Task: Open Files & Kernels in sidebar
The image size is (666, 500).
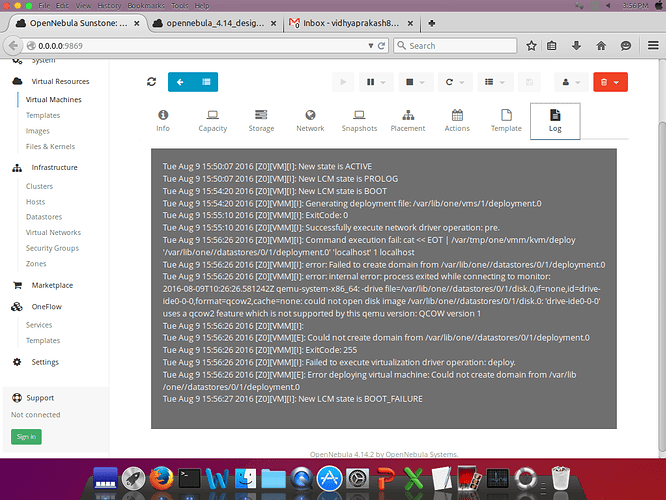Action: [50, 147]
